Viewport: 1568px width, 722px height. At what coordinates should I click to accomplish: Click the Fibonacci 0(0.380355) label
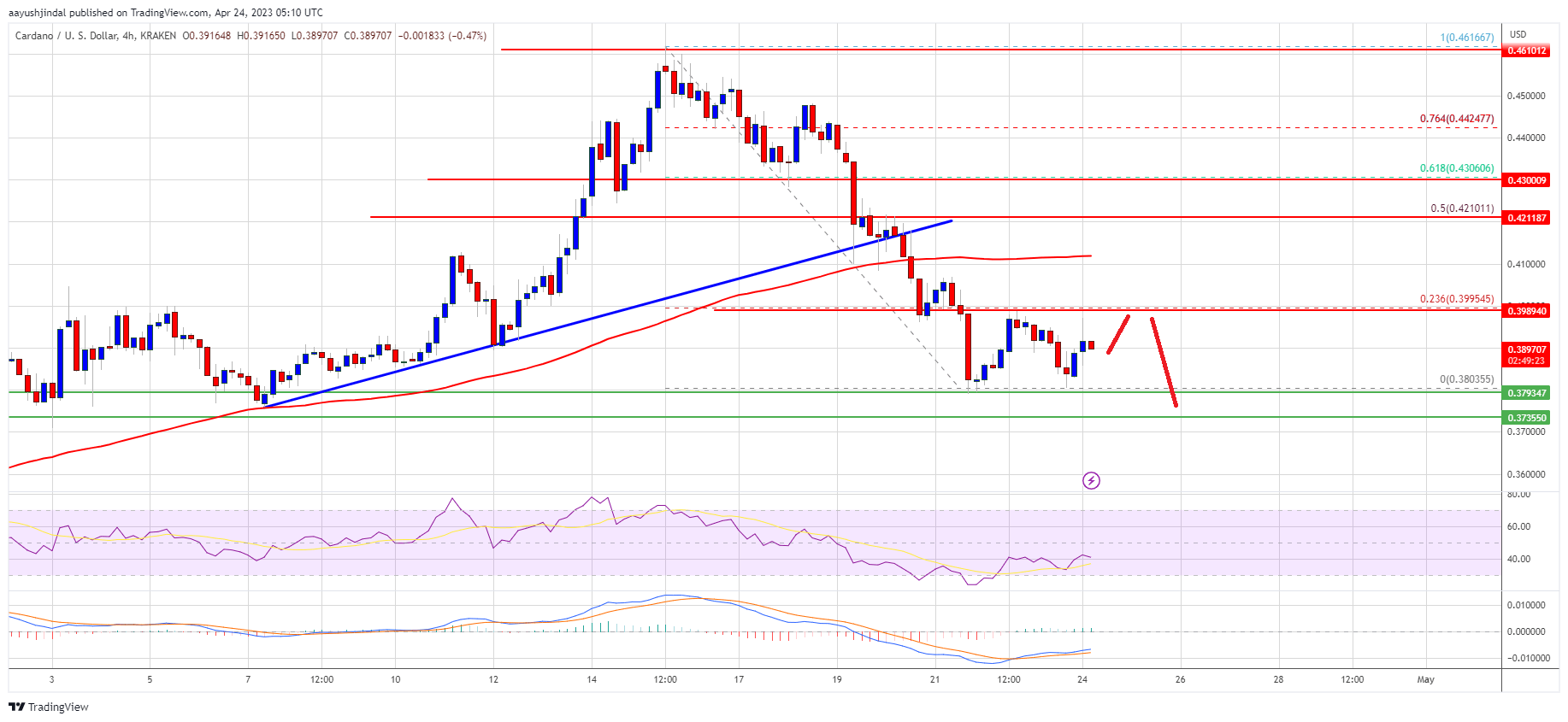point(1467,379)
